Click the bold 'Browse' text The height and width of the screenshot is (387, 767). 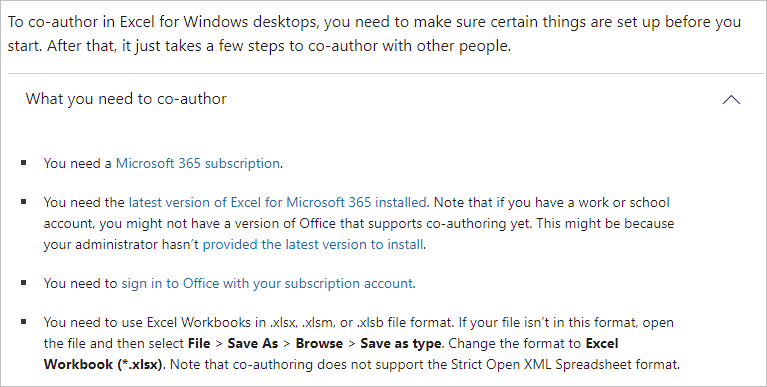pyautogui.click(x=319, y=343)
